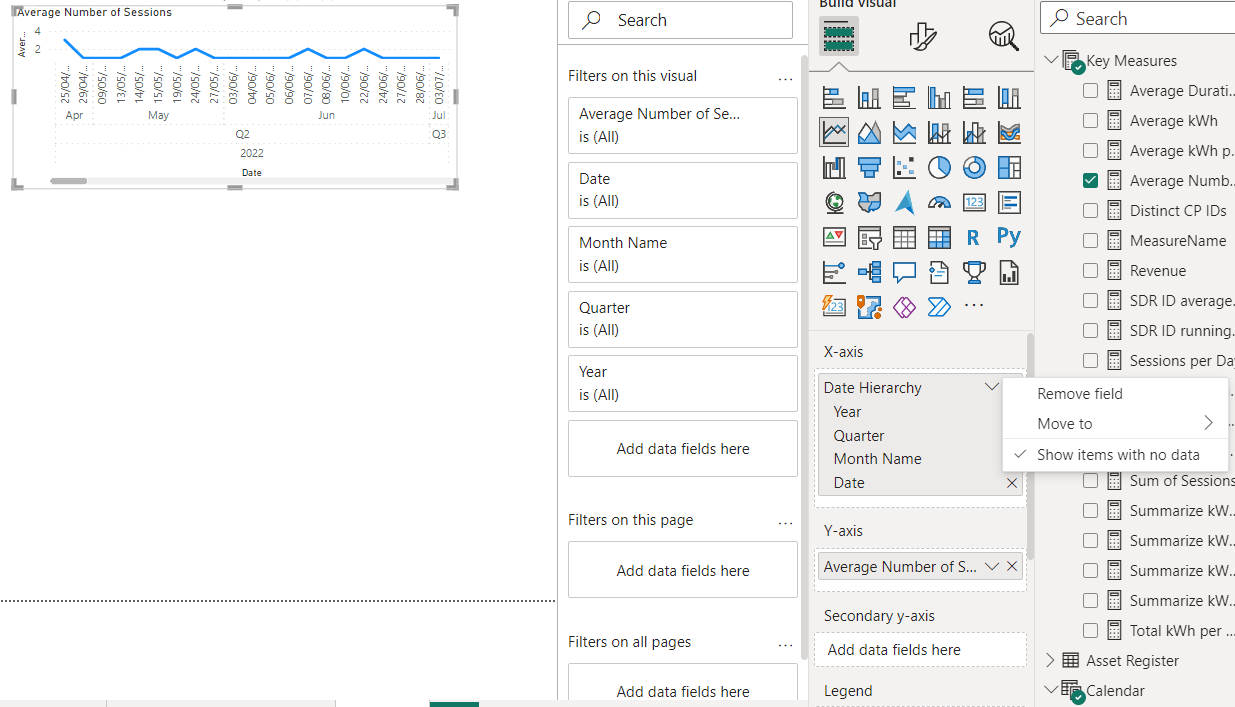Screen dimensions: 1235x707
Task: Select the KPI visual
Action: pyautogui.click(x=834, y=237)
